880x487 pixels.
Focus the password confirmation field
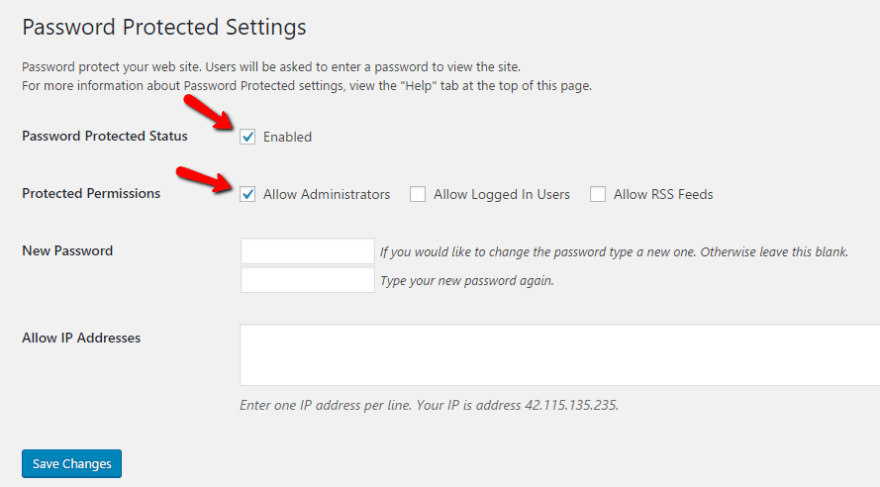tap(307, 280)
